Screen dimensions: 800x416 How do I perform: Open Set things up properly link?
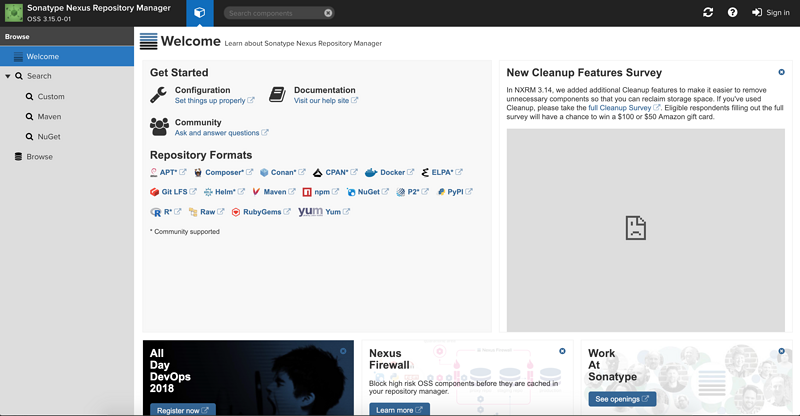[214, 101]
